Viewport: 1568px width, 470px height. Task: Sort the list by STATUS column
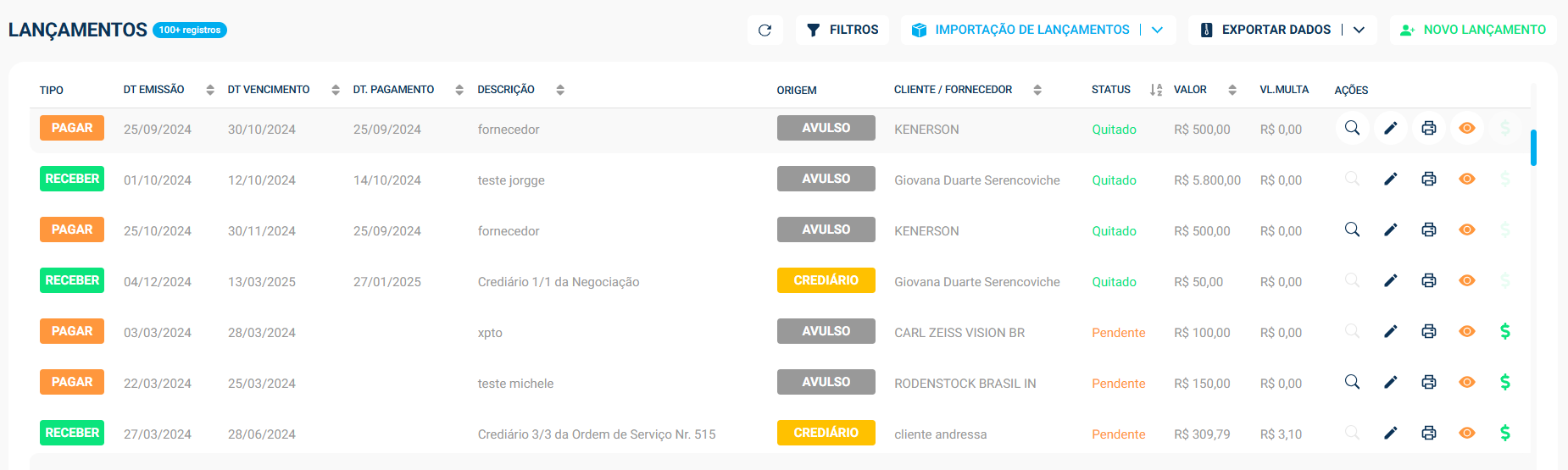1156,90
